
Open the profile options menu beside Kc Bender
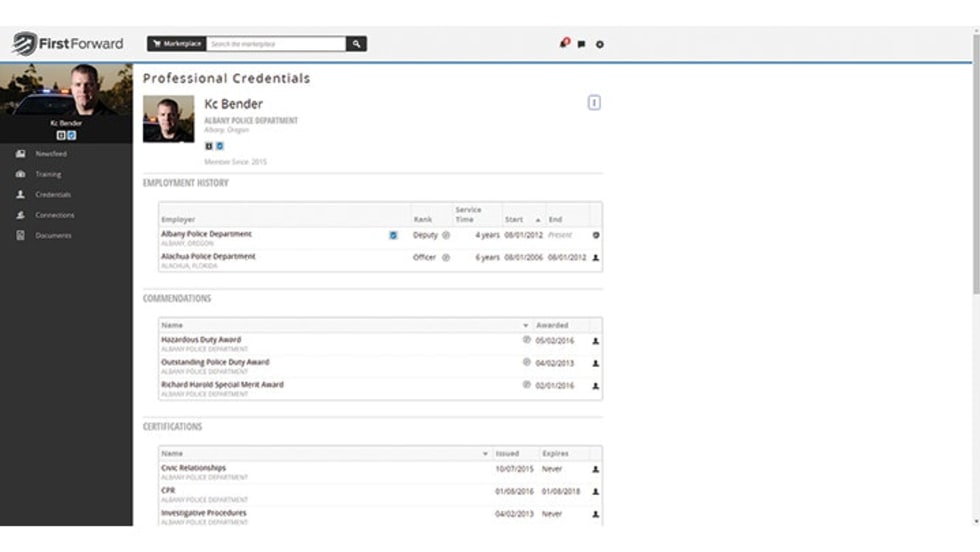coord(594,102)
